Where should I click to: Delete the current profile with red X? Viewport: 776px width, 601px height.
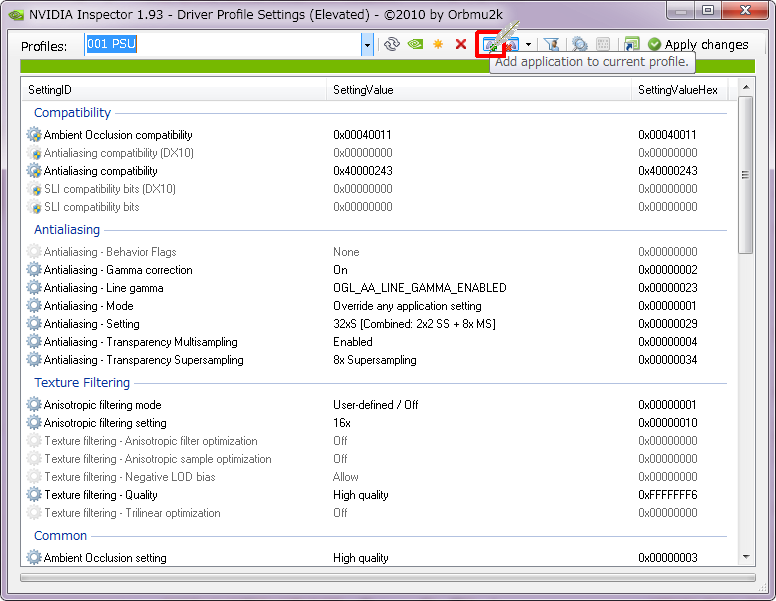coord(461,44)
